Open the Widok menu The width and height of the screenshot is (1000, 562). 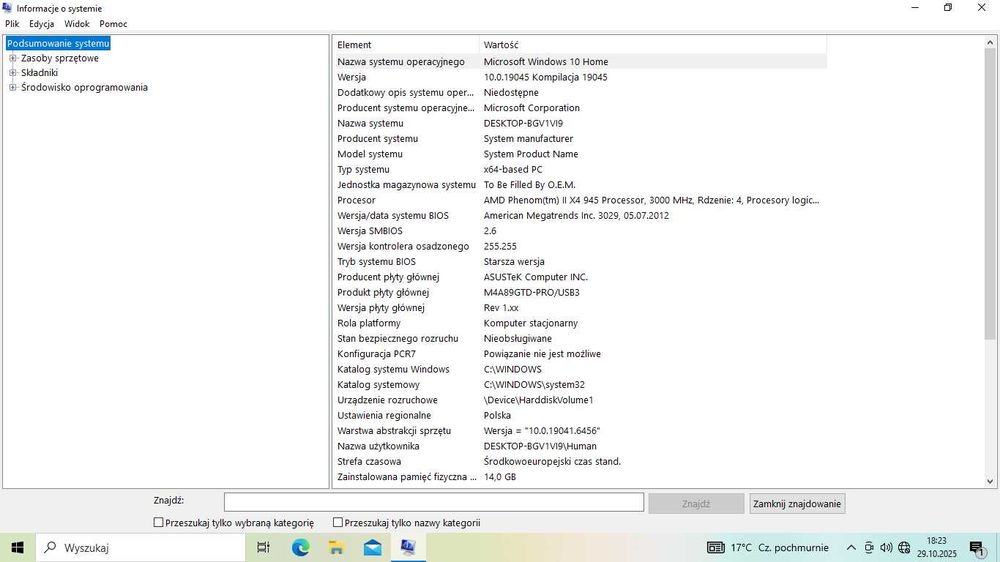[77, 24]
